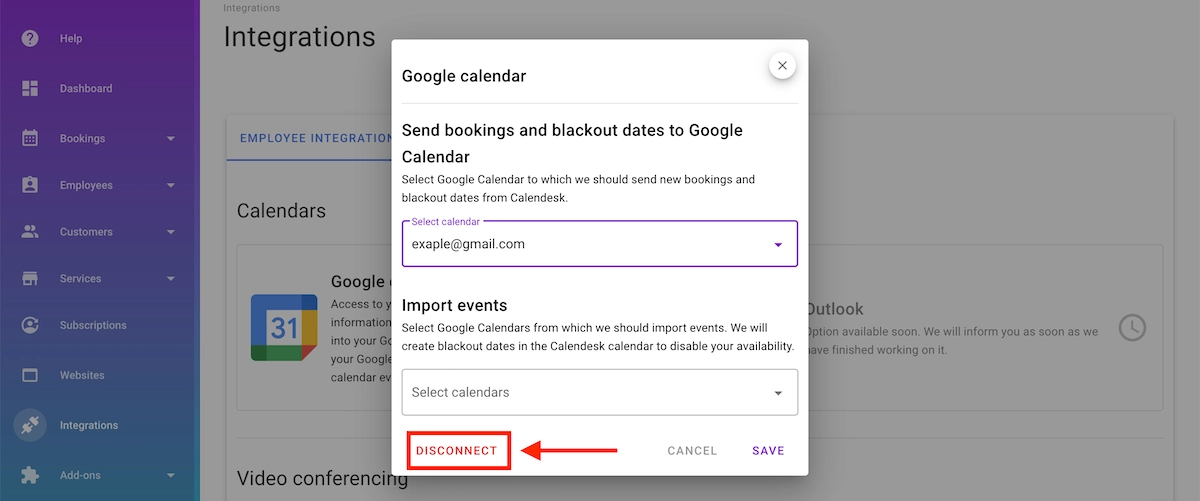
Task: Expand the Employees submenu arrow
Action: (171, 185)
